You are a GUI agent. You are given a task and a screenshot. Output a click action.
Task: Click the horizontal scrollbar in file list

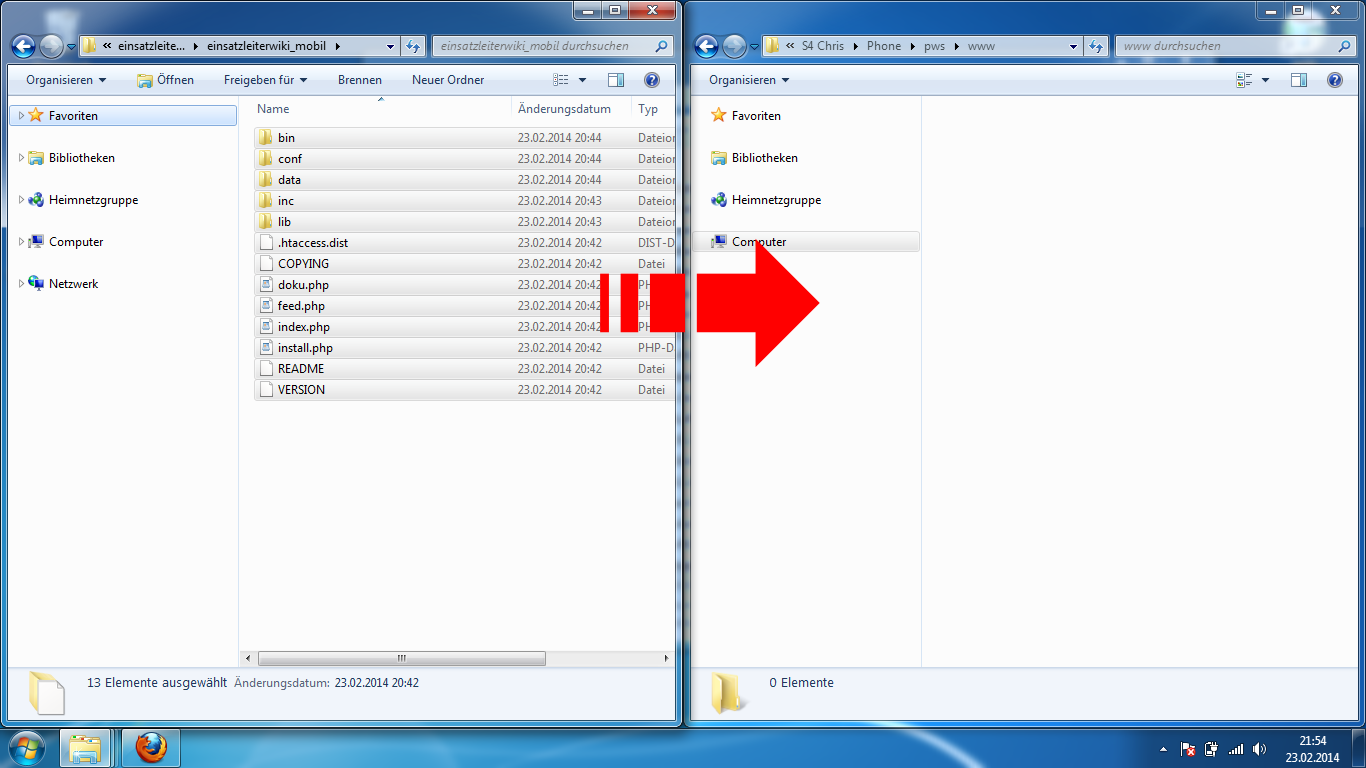pos(401,659)
